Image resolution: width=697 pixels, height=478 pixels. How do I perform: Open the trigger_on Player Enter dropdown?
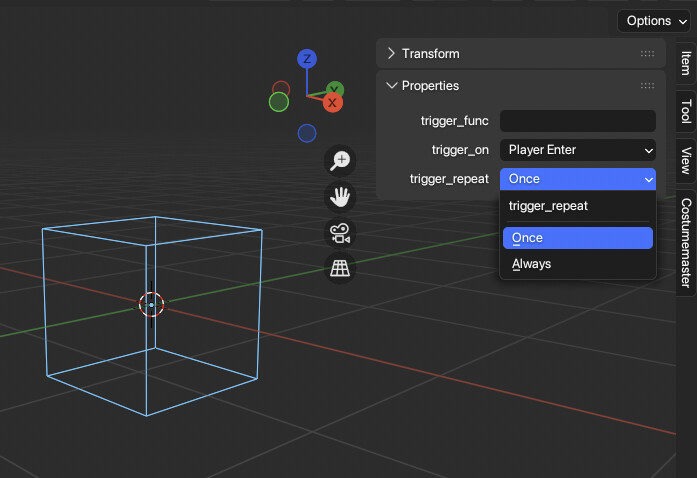pyautogui.click(x=577, y=150)
